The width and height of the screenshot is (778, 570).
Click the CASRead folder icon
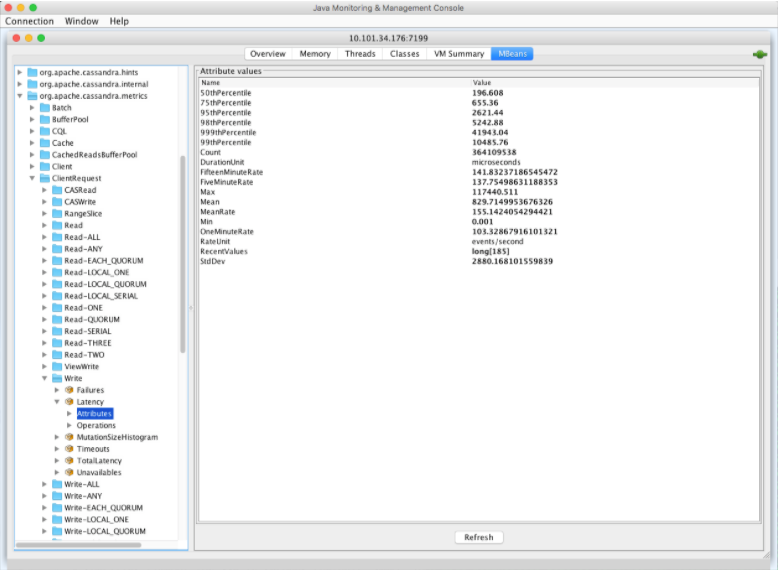coord(57,190)
